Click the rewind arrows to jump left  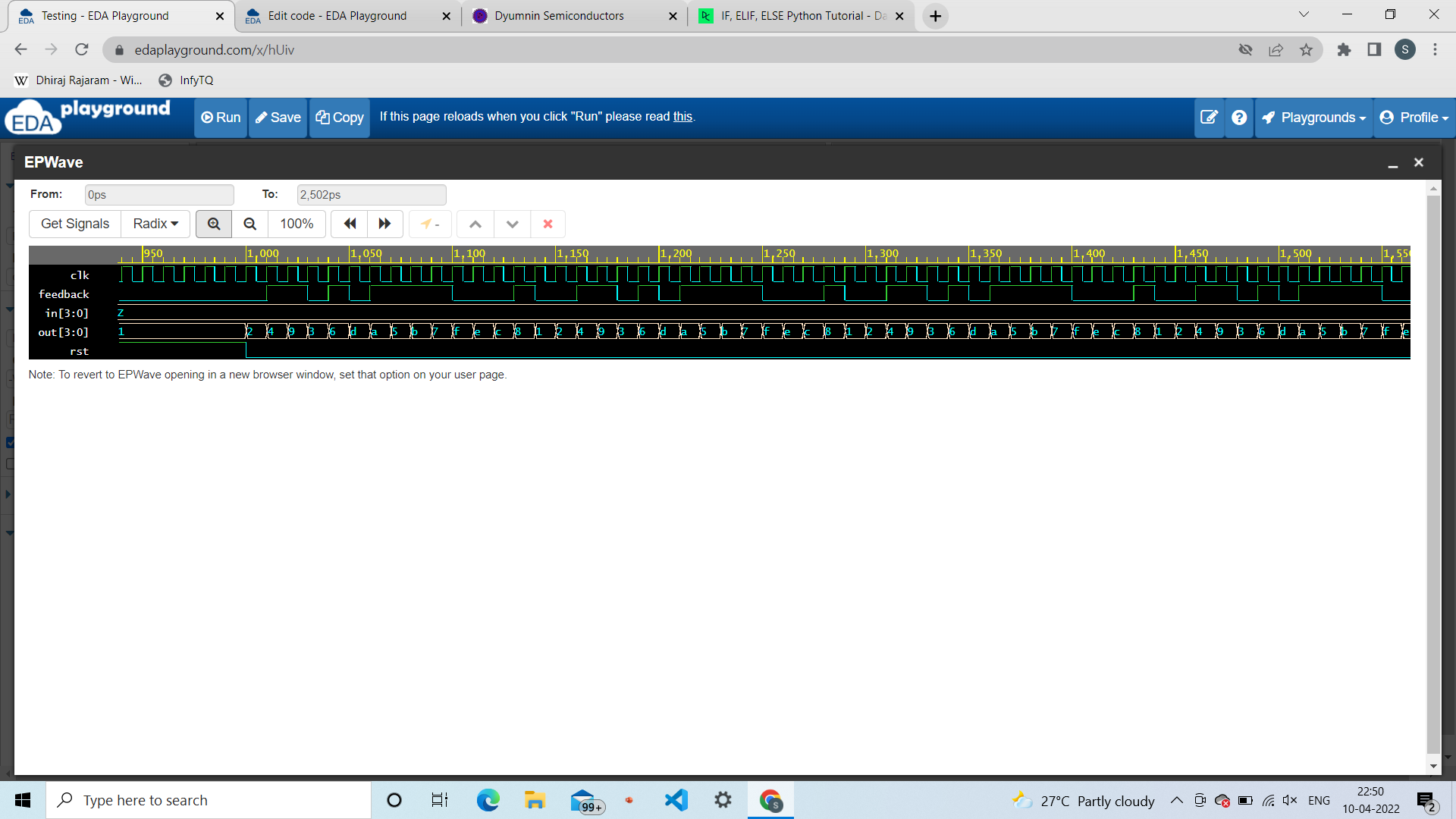[x=350, y=224]
